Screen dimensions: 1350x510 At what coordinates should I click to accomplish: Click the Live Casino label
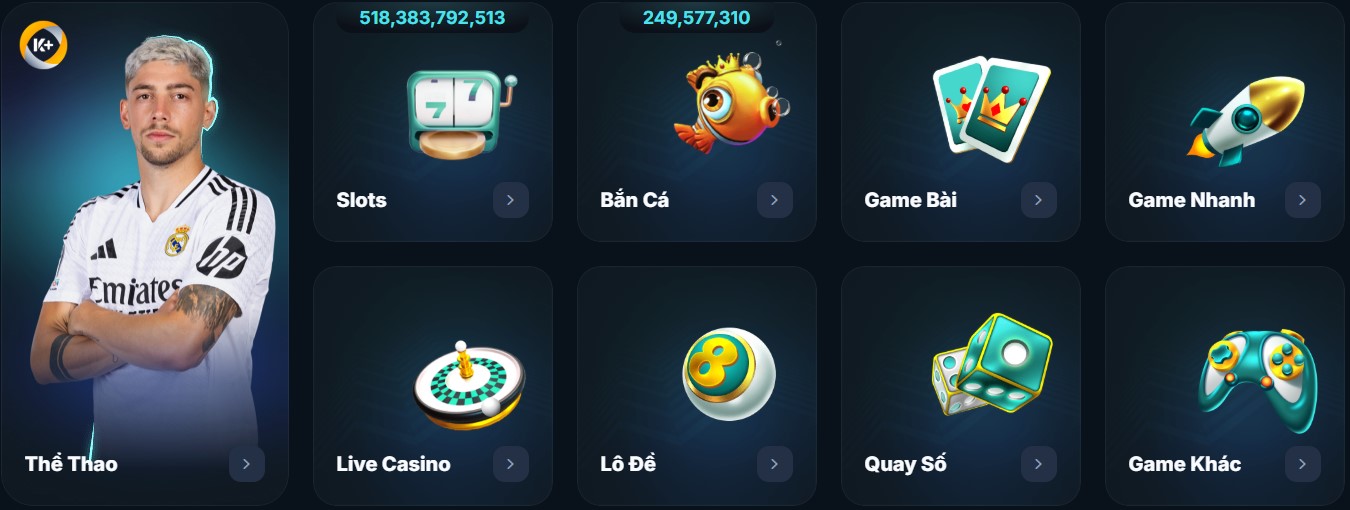pyautogui.click(x=393, y=464)
